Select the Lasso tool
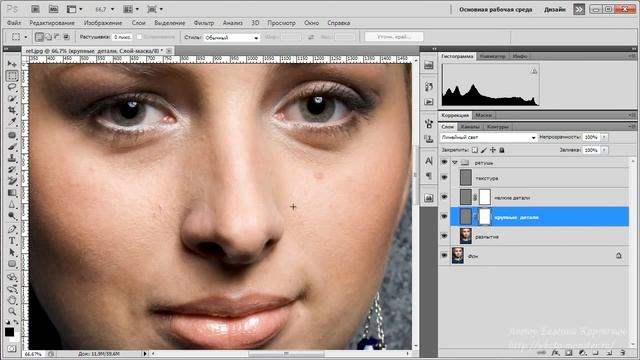The height and width of the screenshot is (360, 640). pos(12,87)
